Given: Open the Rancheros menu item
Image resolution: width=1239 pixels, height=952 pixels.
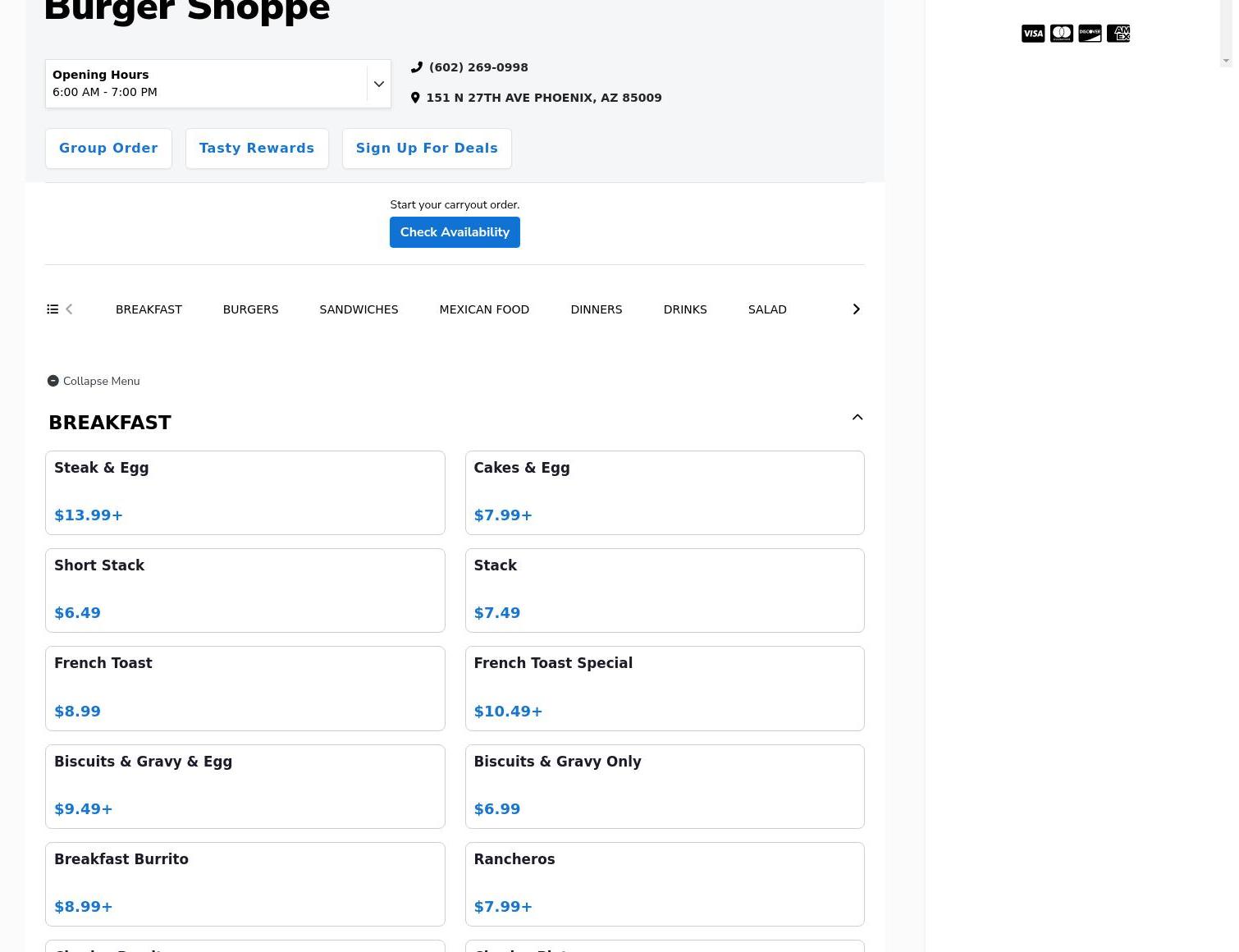Looking at the screenshot, I should pyautogui.click(x=665, y=884).
